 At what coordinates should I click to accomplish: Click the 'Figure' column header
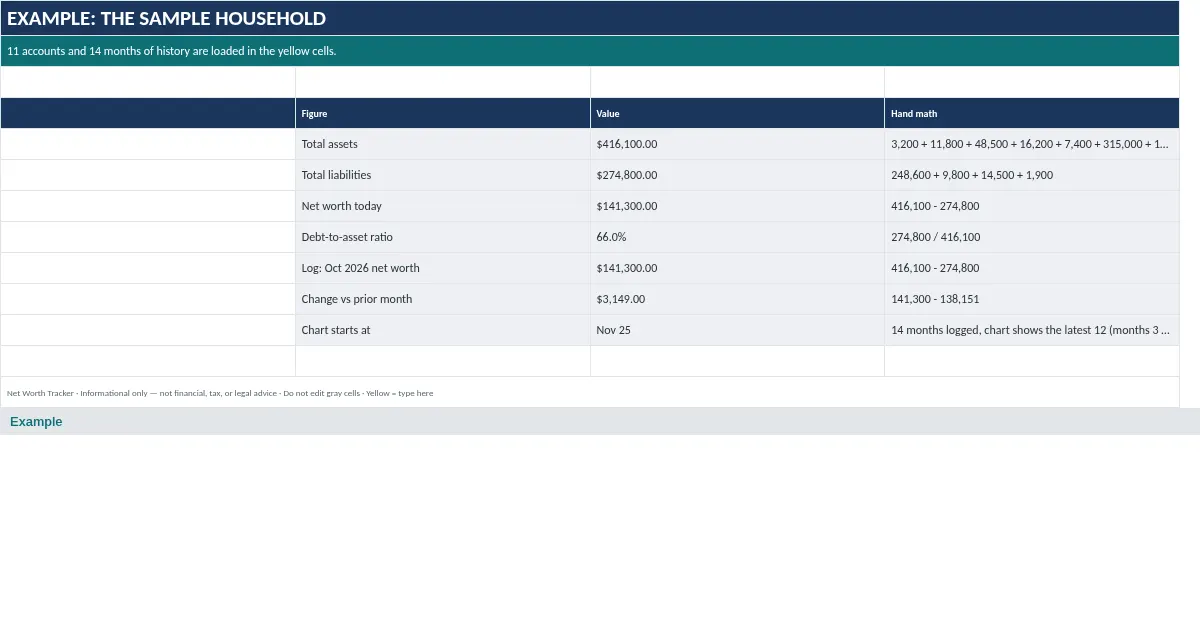443,113
